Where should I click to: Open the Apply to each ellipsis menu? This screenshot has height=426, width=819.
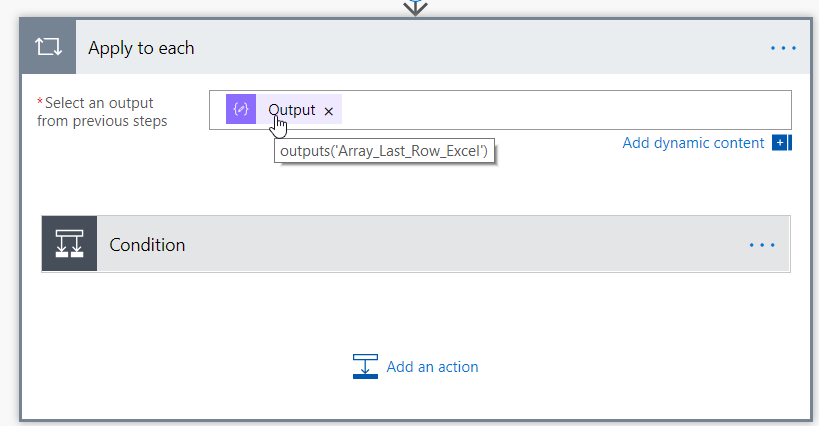(783, 47)
